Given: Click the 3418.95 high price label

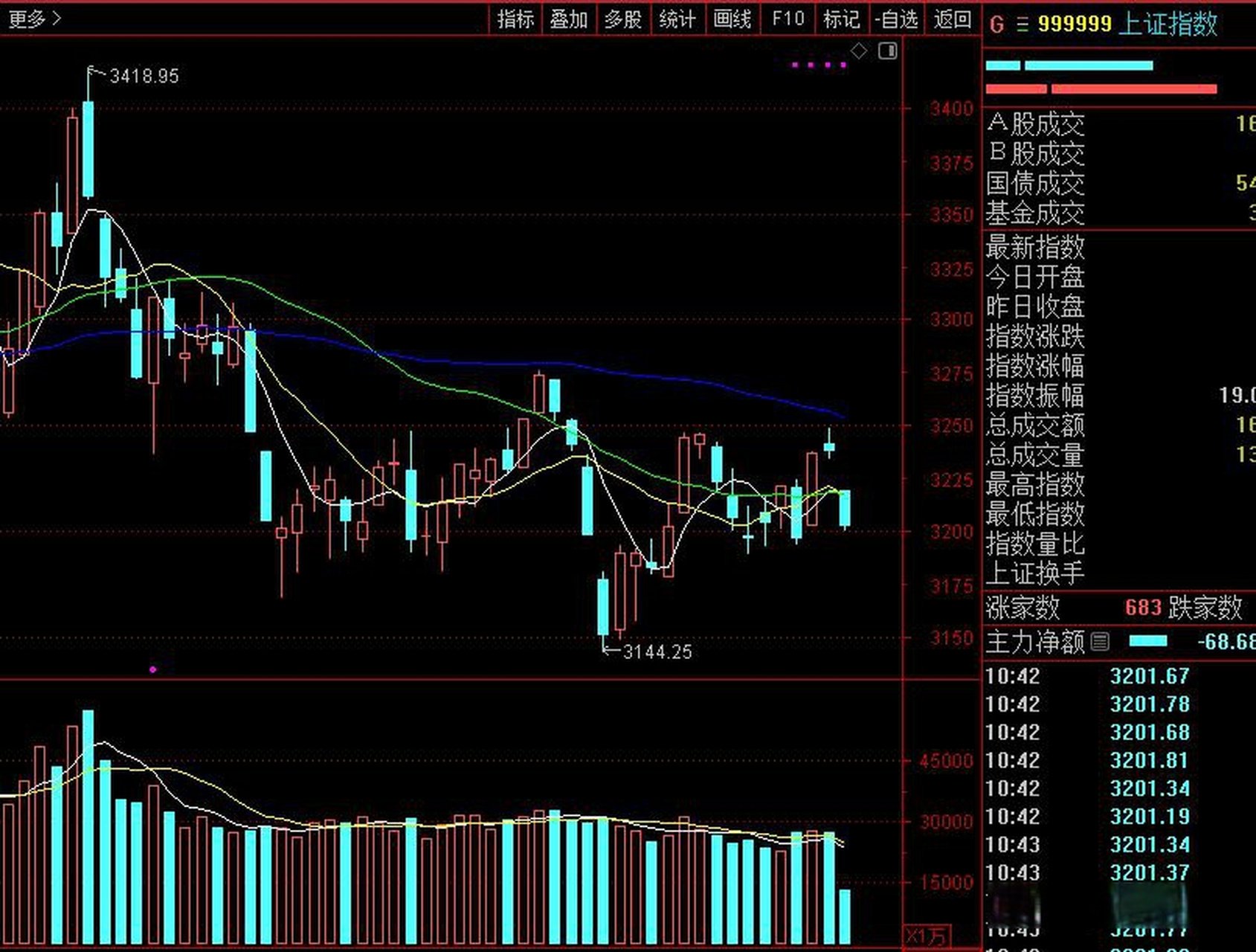Looking at the screenshot, I should pos(144,76).
